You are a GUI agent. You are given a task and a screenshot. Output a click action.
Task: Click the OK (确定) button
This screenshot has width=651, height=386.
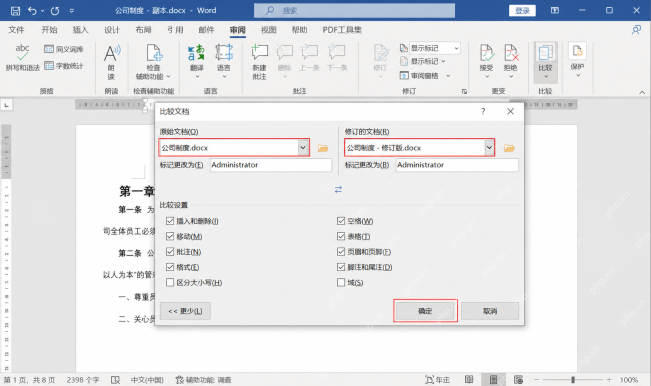tap(425, 311)
